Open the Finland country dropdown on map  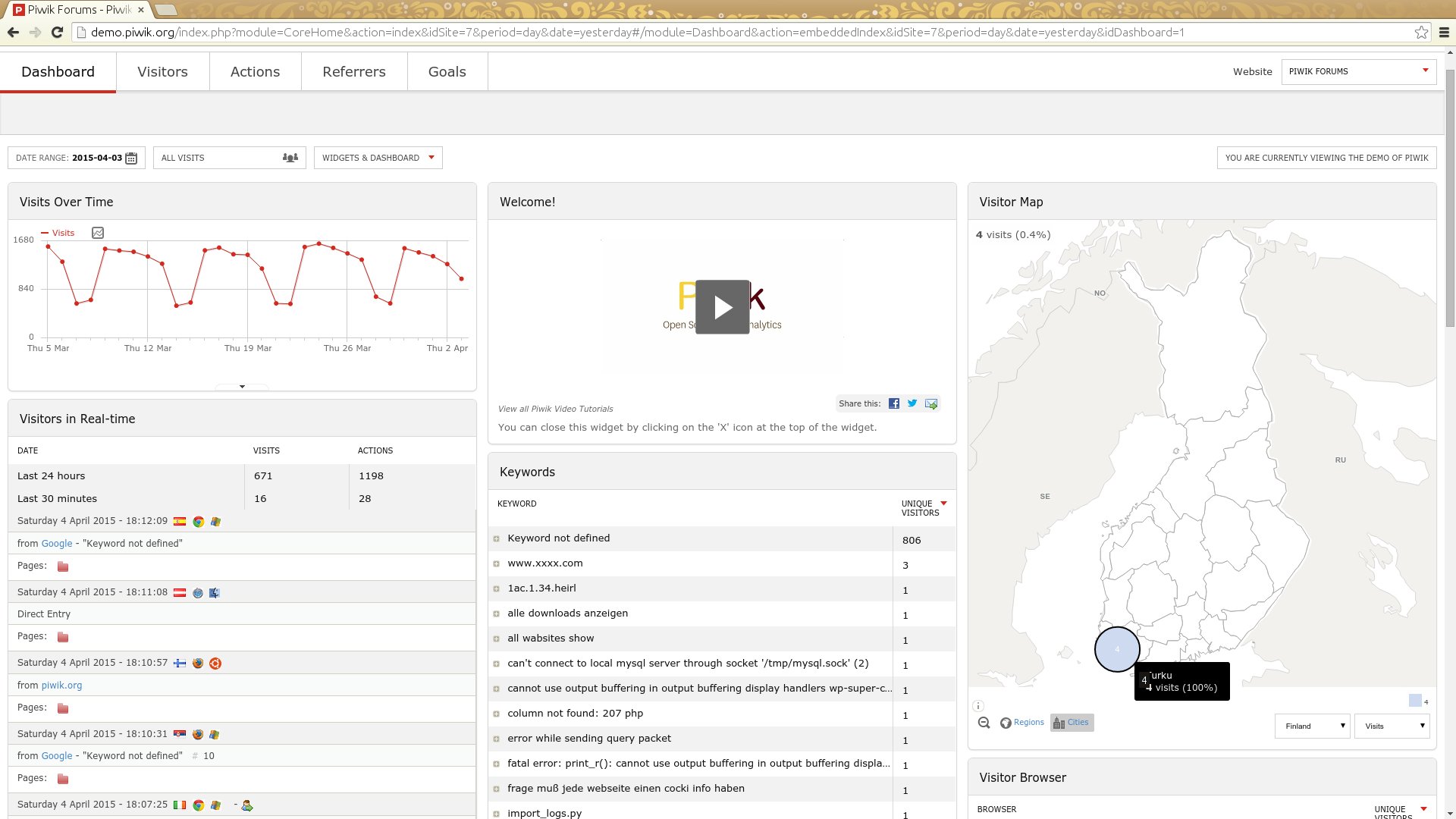(x=1312, y=726)
